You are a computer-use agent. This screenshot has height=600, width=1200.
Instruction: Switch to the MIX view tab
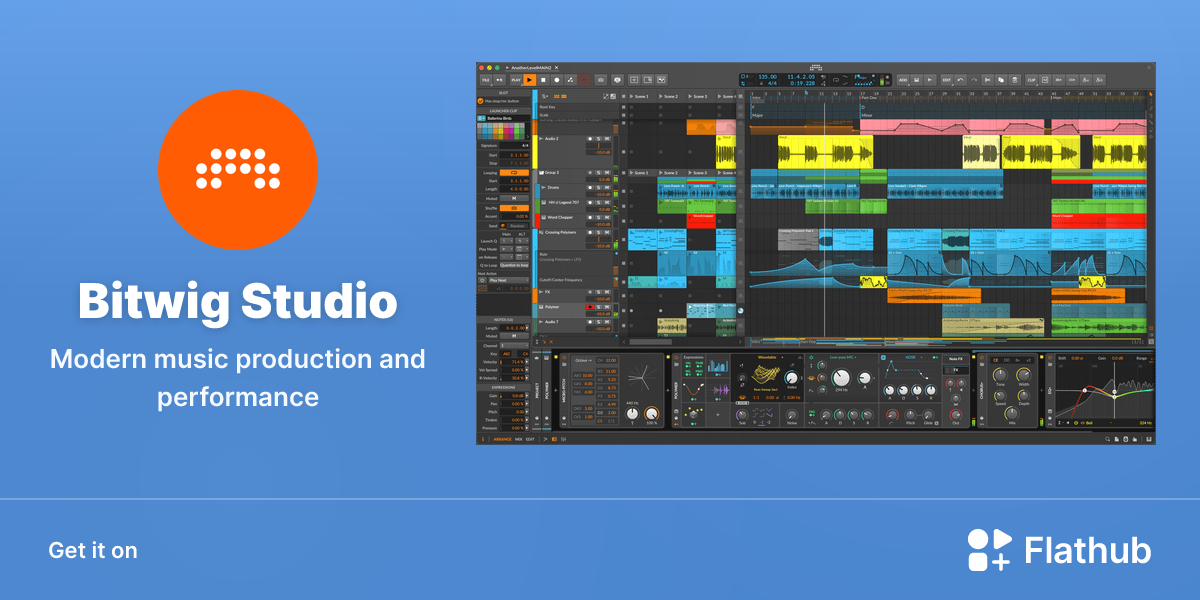tap(518, 439)
